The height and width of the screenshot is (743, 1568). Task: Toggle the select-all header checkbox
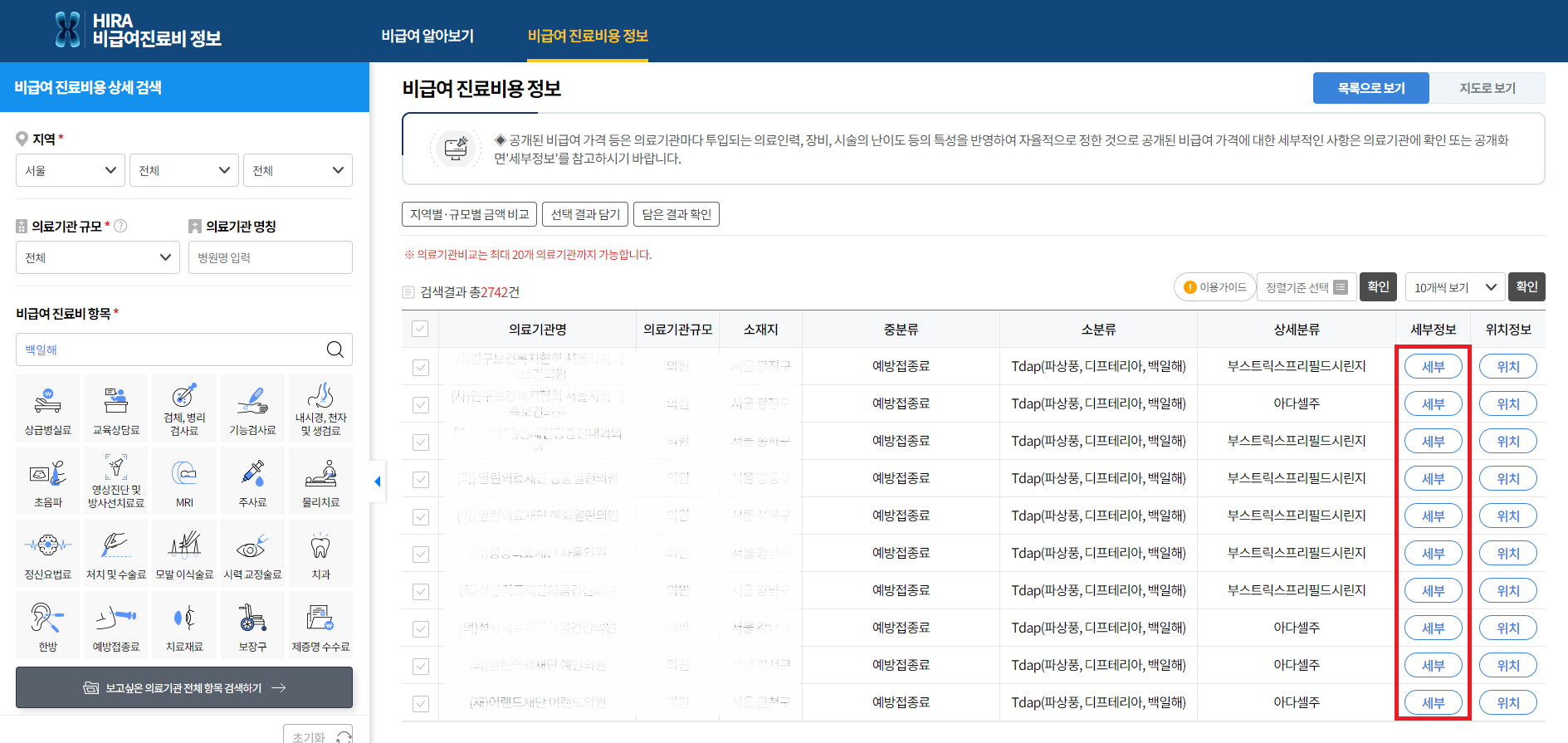click(420, 329)
